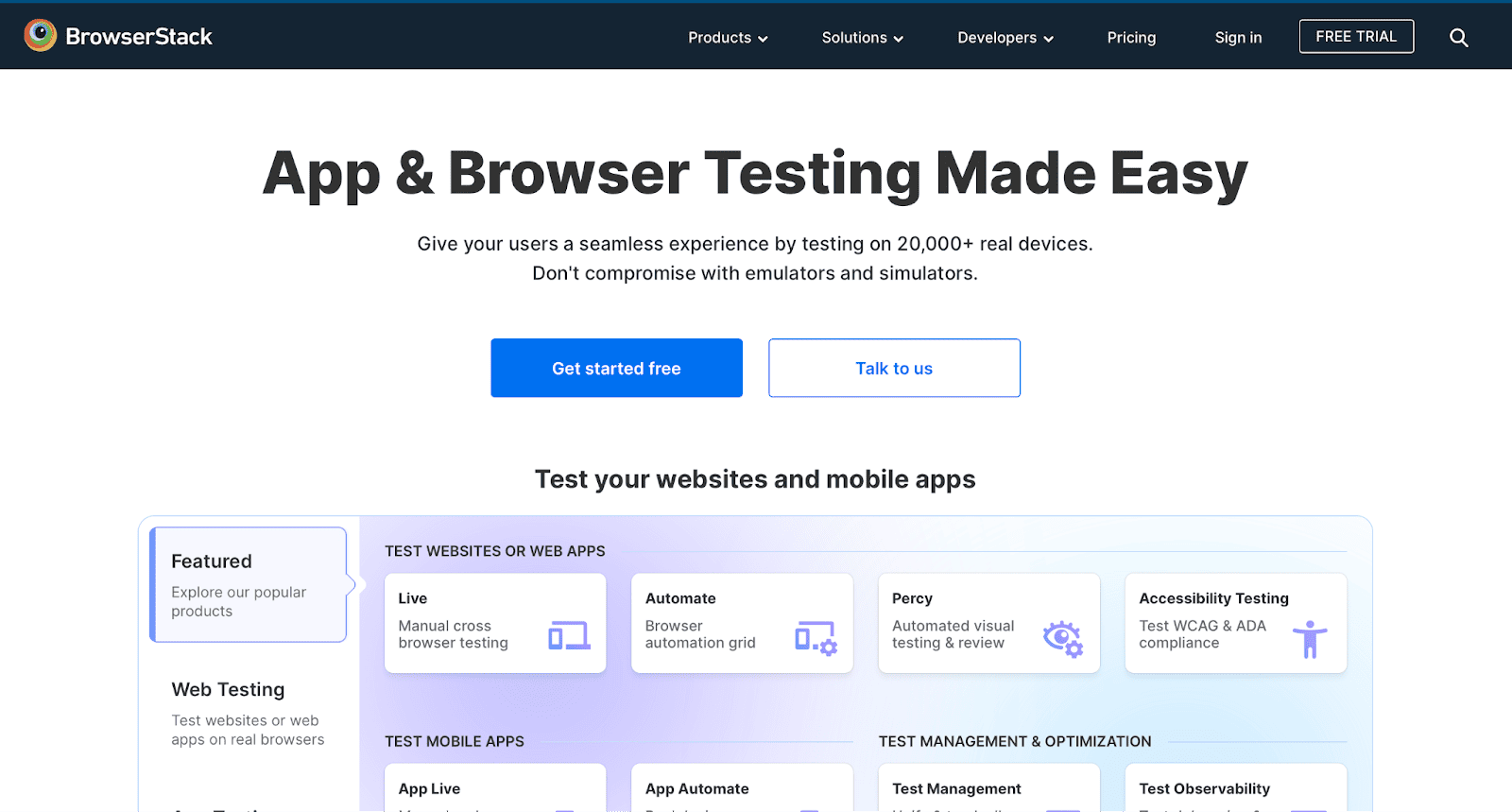Click 'Test websites or web apps' description
This screenshot has height=812, width=1512.
[x=247, y=730]
